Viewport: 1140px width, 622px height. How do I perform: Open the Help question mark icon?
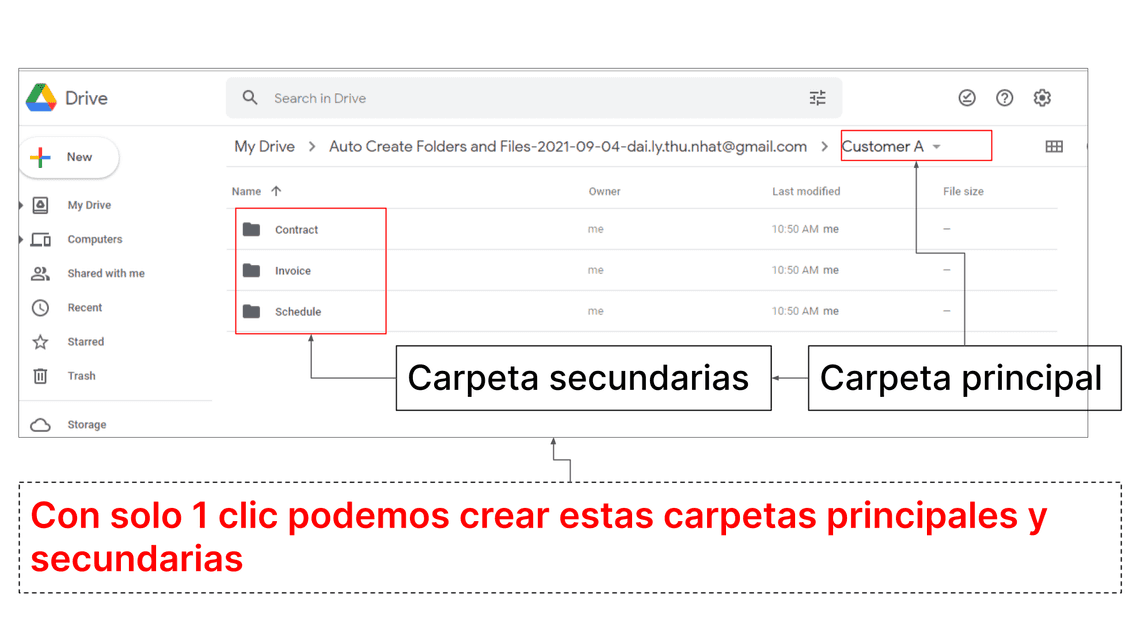coord(1004,98)
